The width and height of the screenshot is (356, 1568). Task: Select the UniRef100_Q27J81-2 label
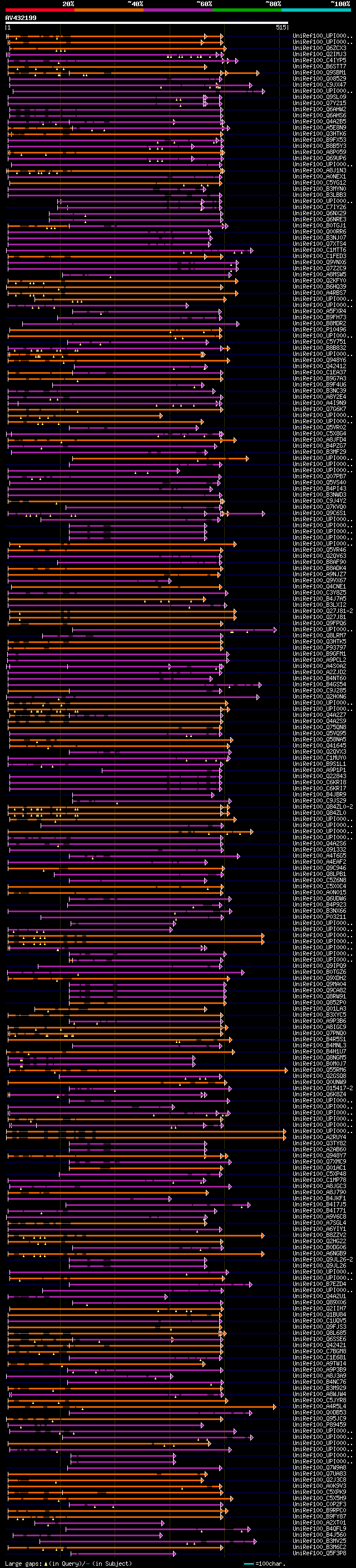(x=323, y=611)
